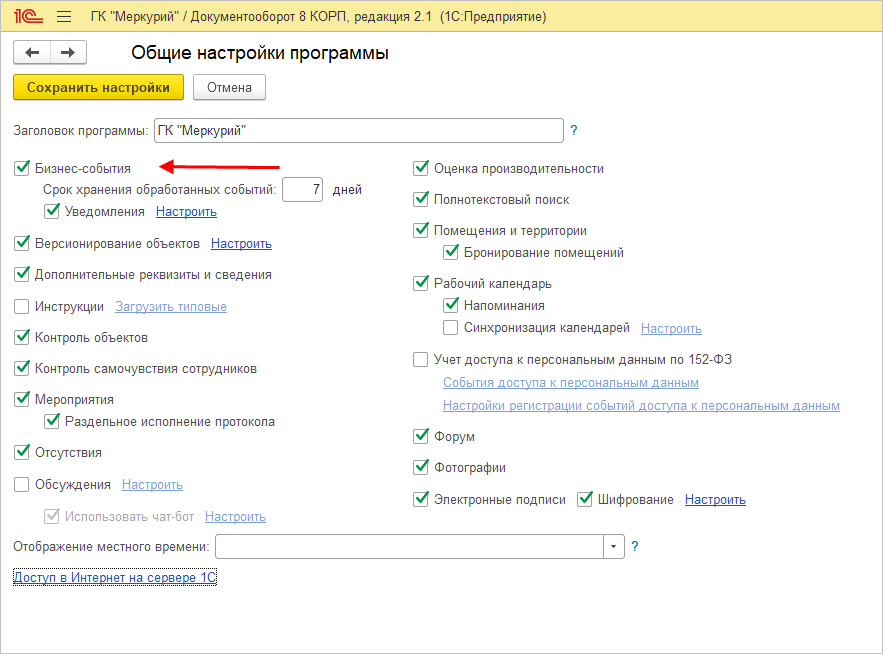Click the window title text ГК Меркурий Документооборот
The width and height of the screenshot is (883, 654).
point(318,17)
